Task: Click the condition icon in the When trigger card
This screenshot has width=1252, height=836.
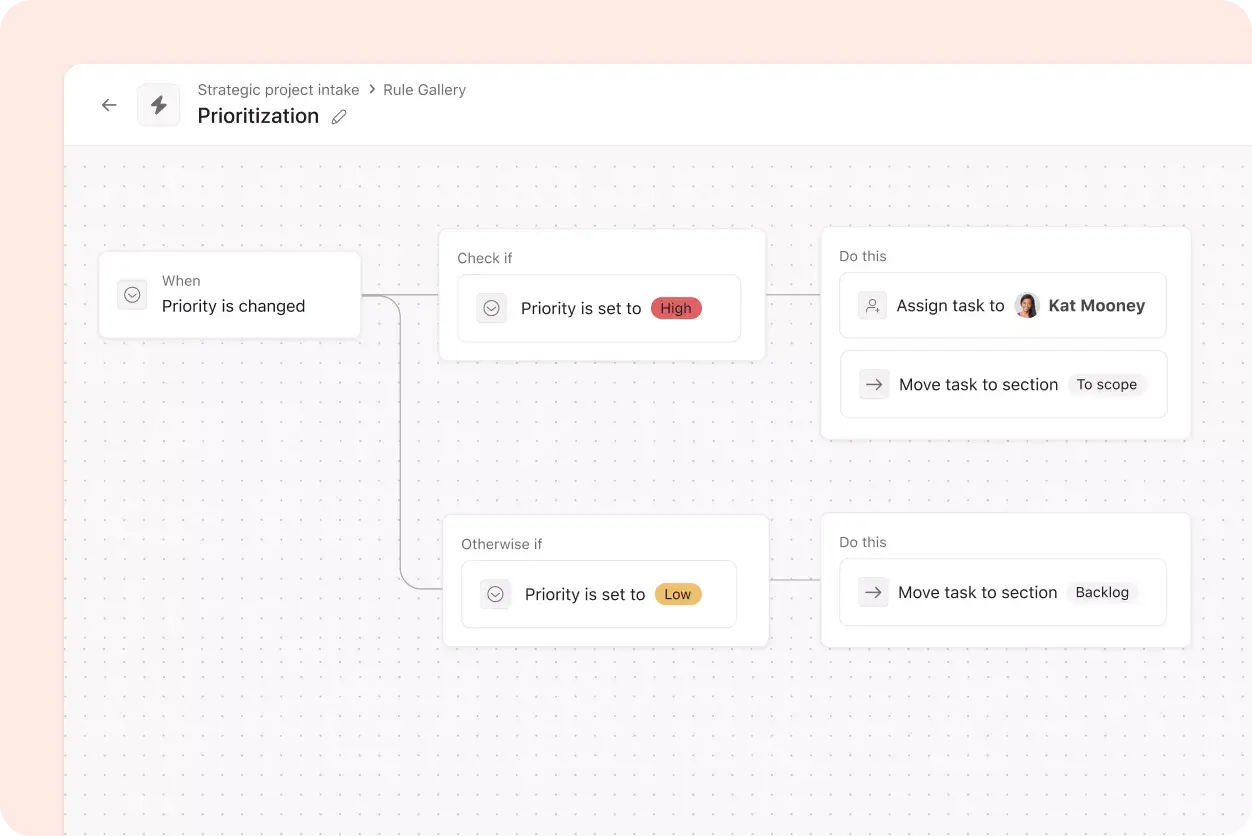Action: tap(131, 294)
